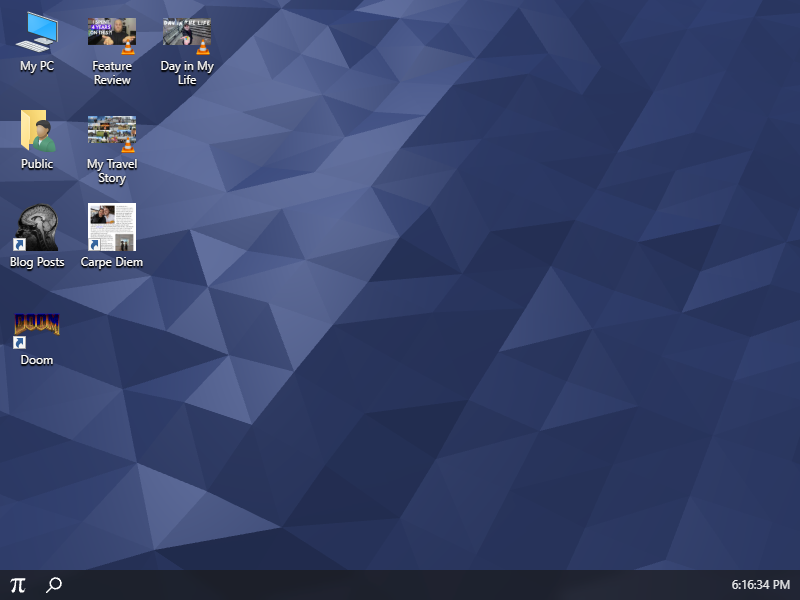Click the taskbar clock showing 6:16 PM
The image size is (800, 600).
pyautogui.click(x=760, y=585)
